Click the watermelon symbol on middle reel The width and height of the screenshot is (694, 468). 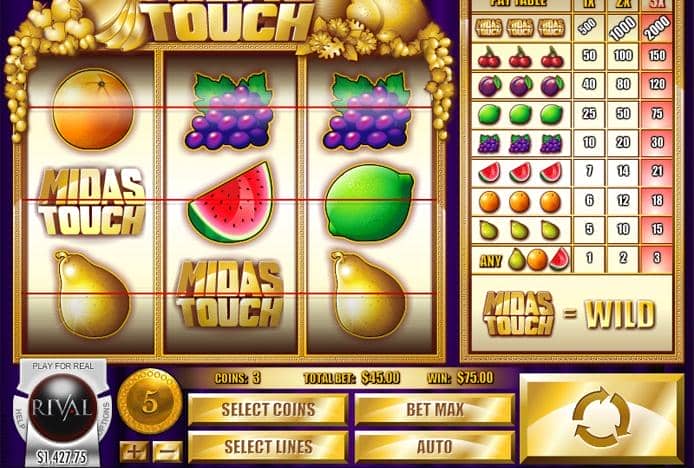tap(231, 202)
